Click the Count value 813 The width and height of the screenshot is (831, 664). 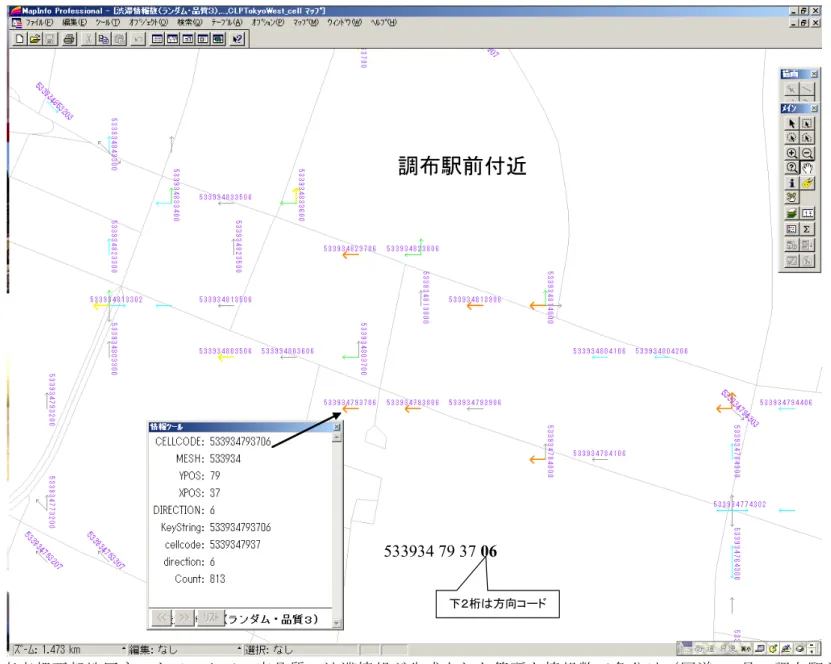[x=217, y=579]
